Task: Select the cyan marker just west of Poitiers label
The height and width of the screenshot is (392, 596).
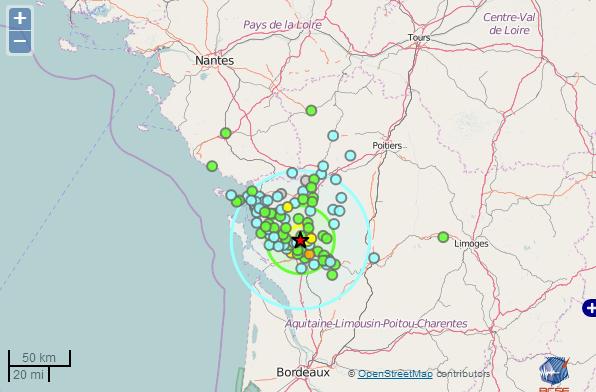Action: 350,155
